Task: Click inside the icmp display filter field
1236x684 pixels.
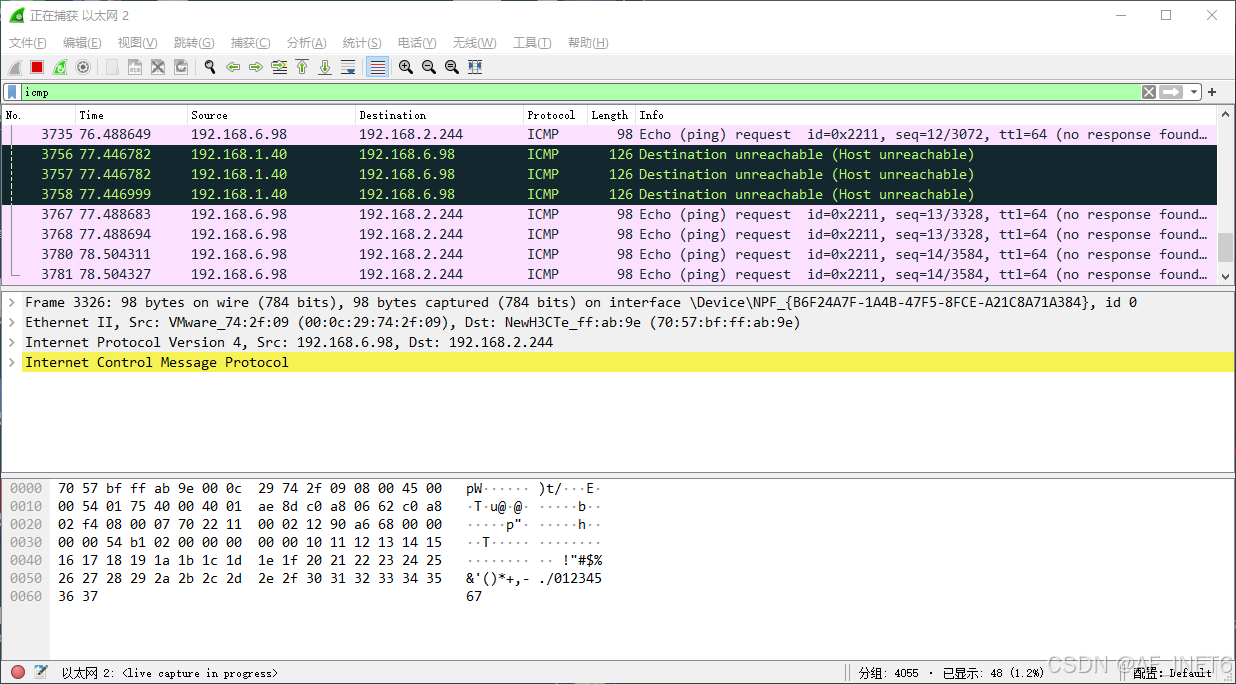Action: [x=580, y=92]
